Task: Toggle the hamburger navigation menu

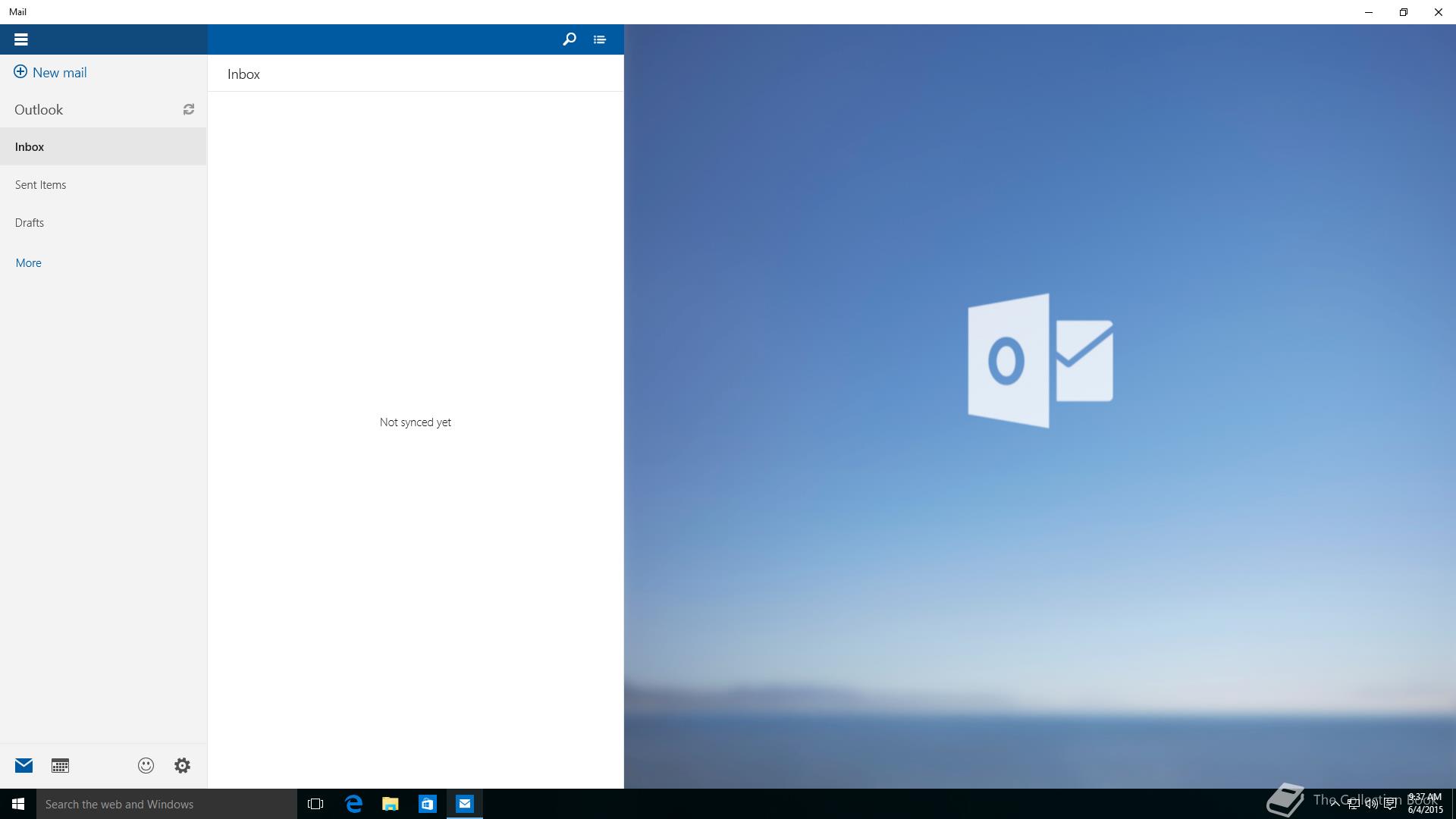Action: click(x=21, y=39)
